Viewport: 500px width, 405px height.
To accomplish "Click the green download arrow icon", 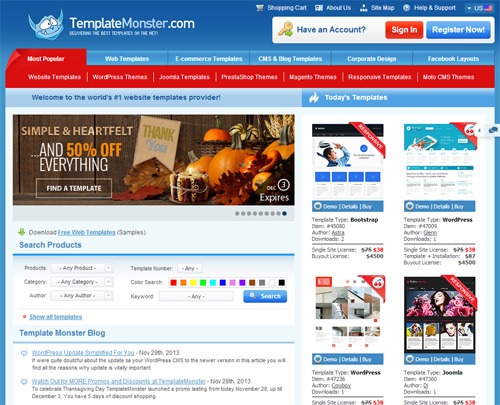I will (22, 232).
